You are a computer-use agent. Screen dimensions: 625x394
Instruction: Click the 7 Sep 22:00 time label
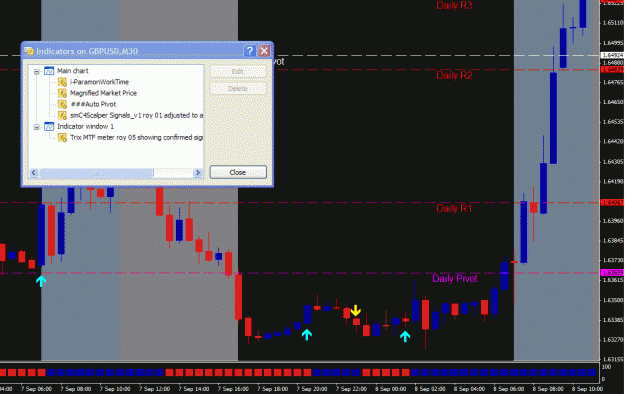351,389
